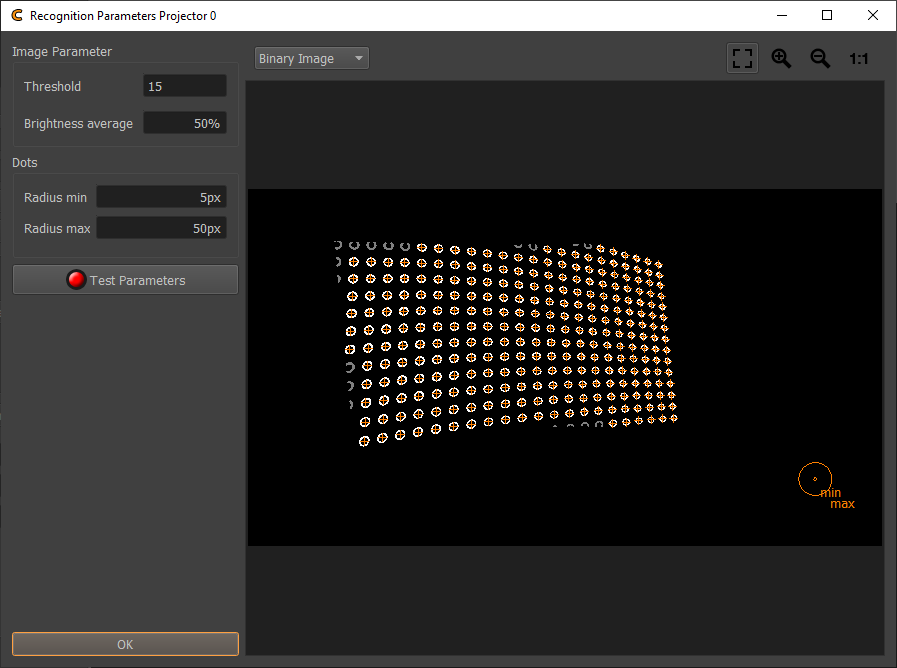
Task: Click the Dots group label
Action: [x=25, y=162]
